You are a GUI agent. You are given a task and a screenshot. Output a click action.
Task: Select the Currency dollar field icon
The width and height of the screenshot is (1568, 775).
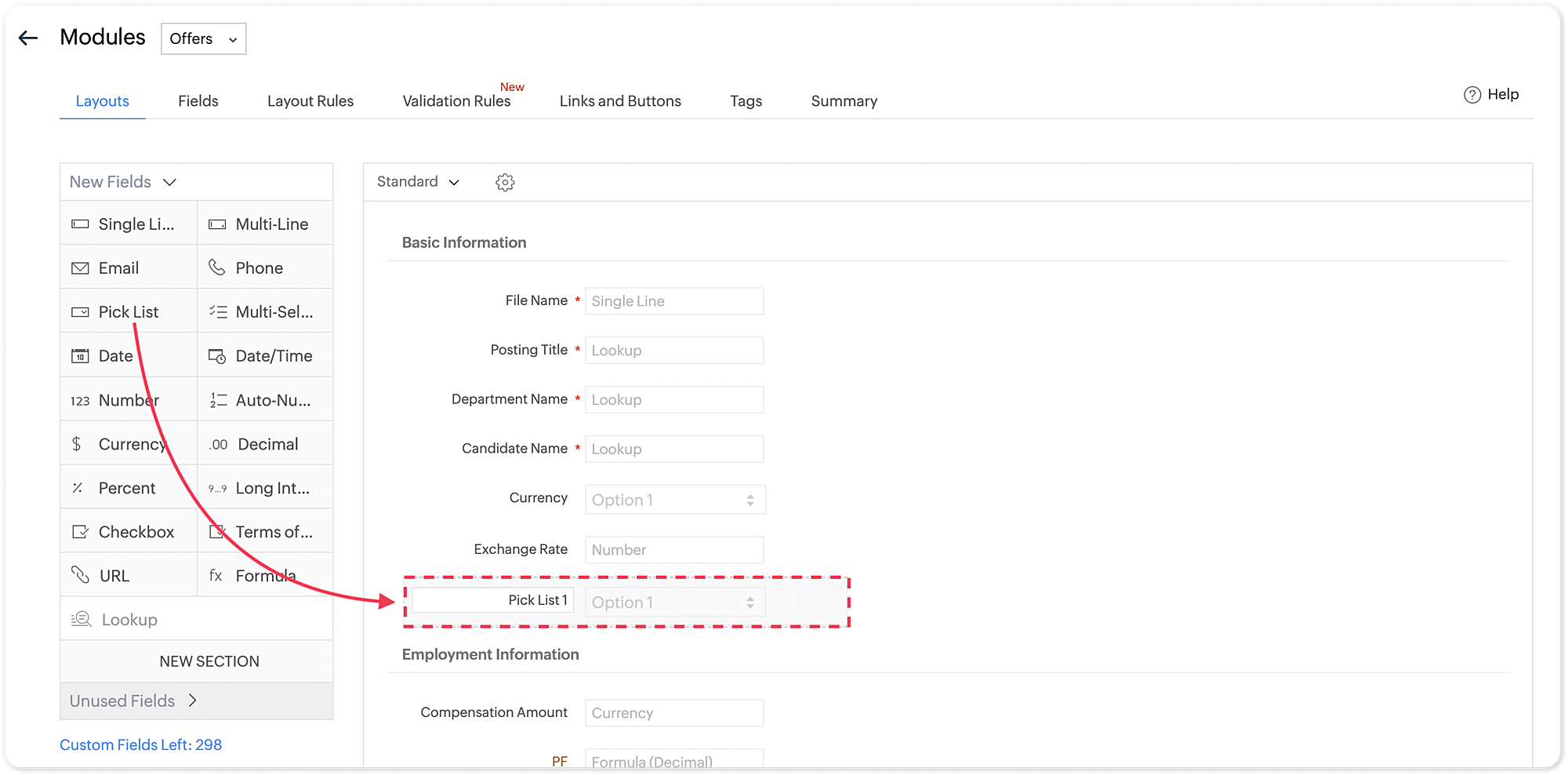pos(77,444)
